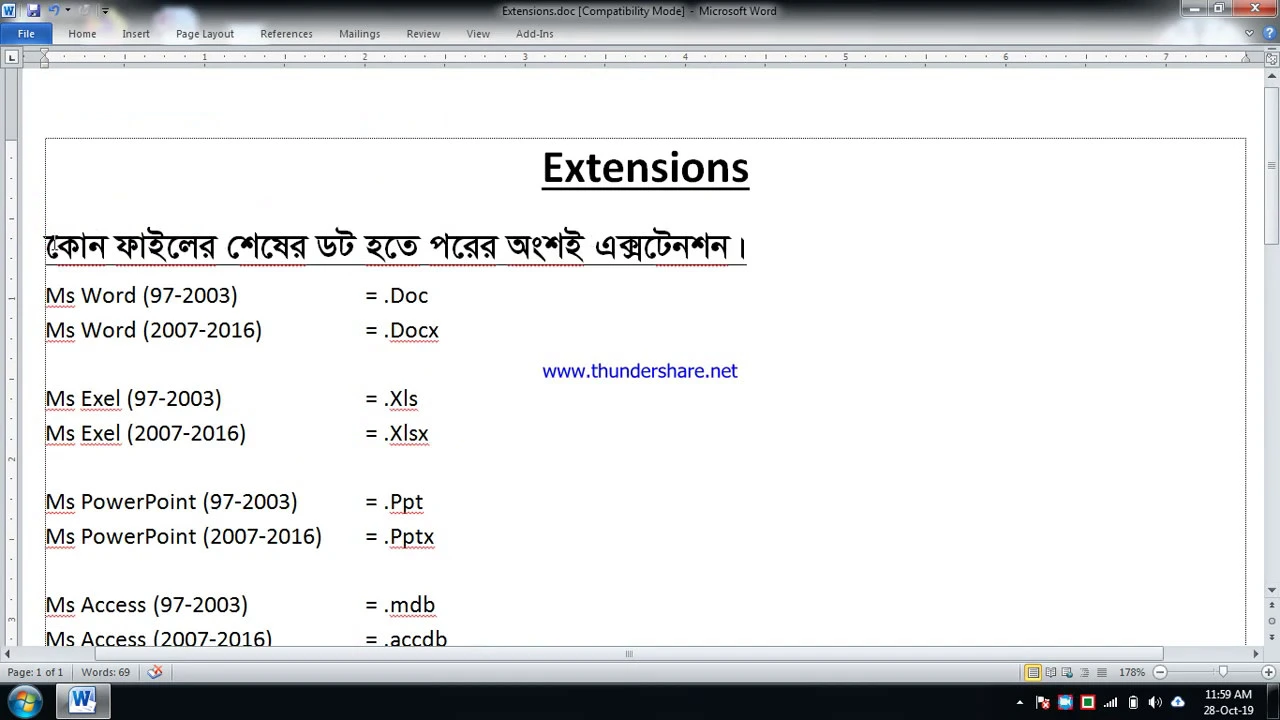Switch to Outline view
Screen dimensions: 1280x720
[x=1084, y=672]
